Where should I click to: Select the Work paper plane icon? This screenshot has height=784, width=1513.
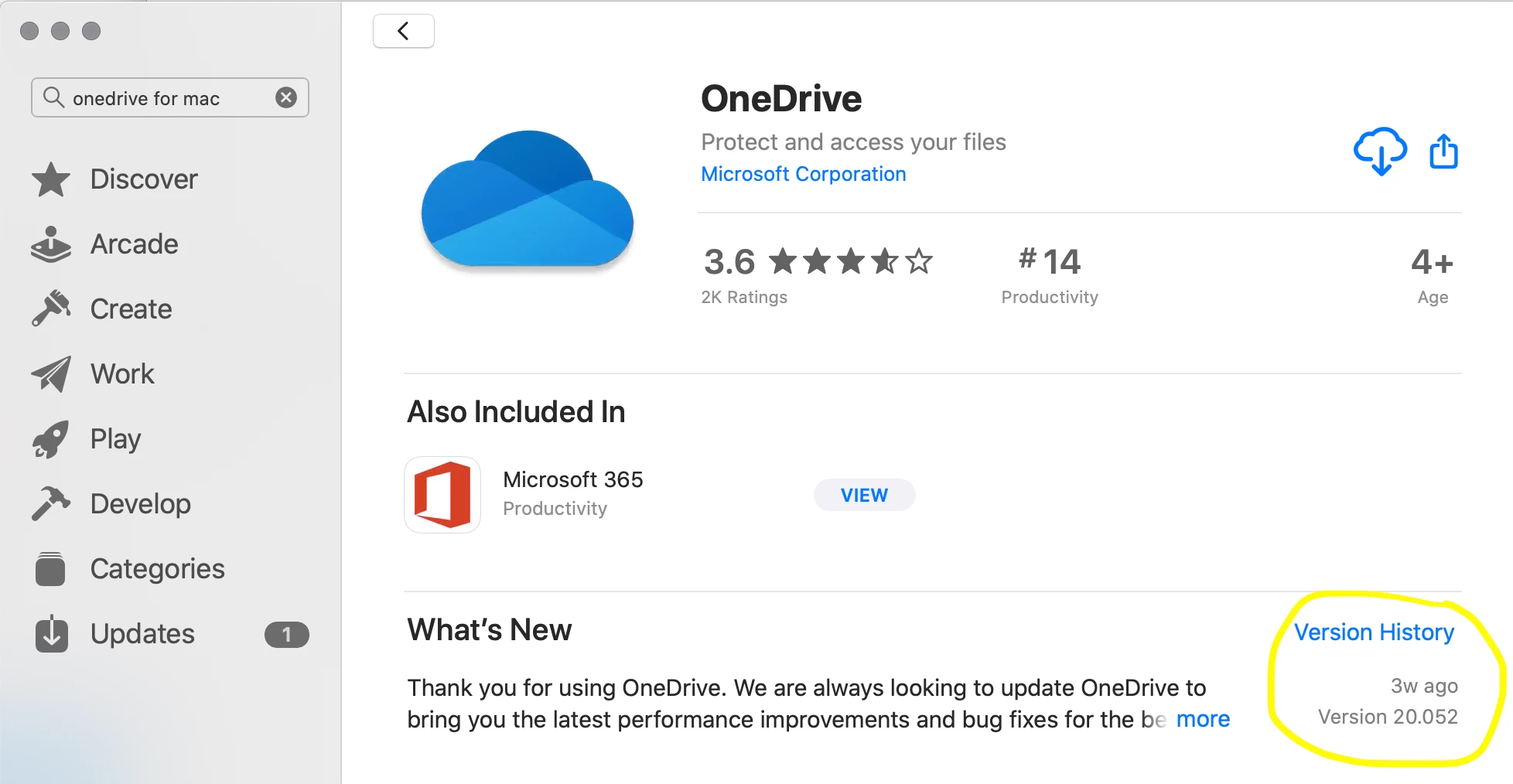coord(51,374)
